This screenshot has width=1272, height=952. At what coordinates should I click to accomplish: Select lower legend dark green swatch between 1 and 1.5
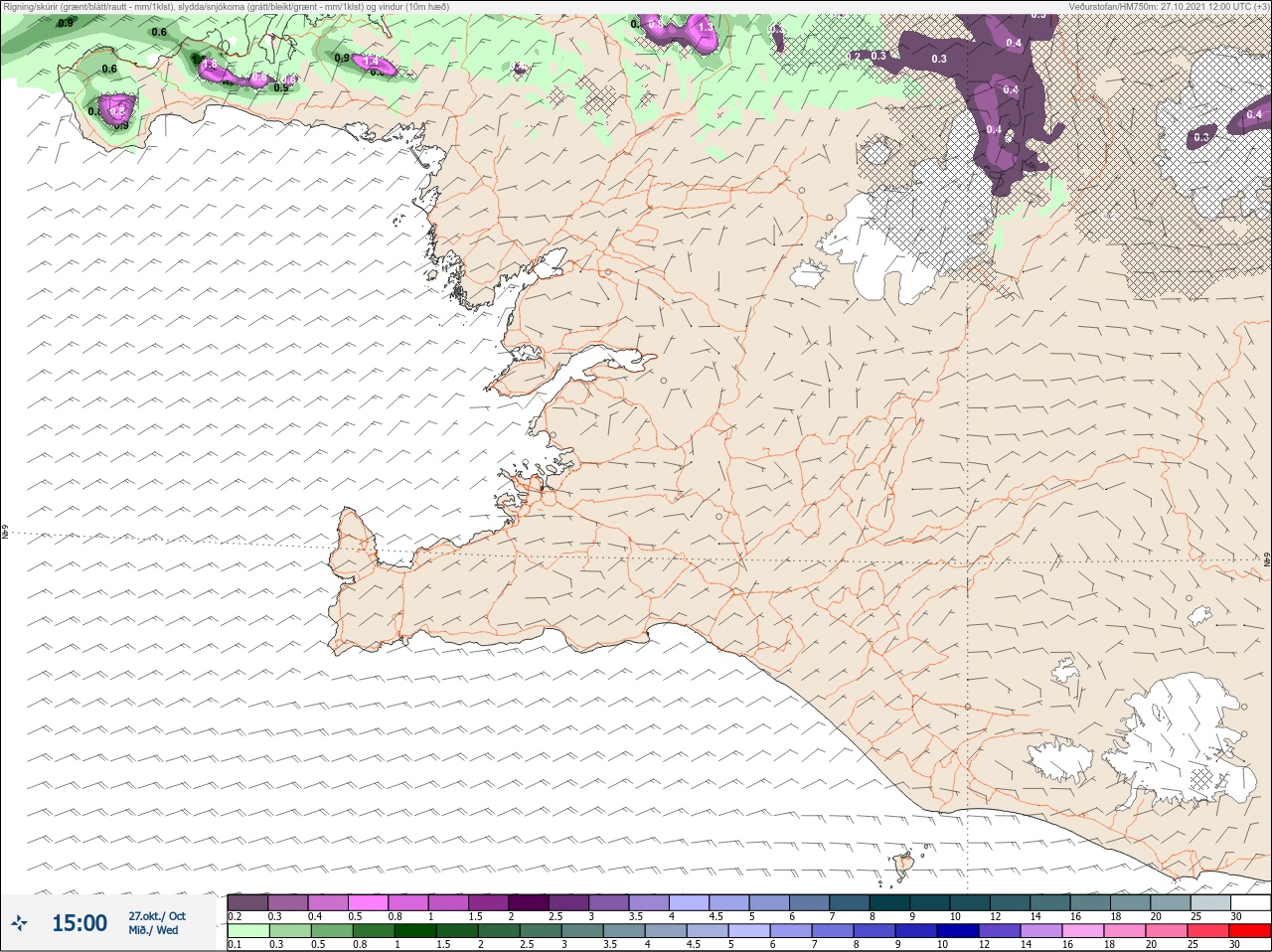(414, 931)
